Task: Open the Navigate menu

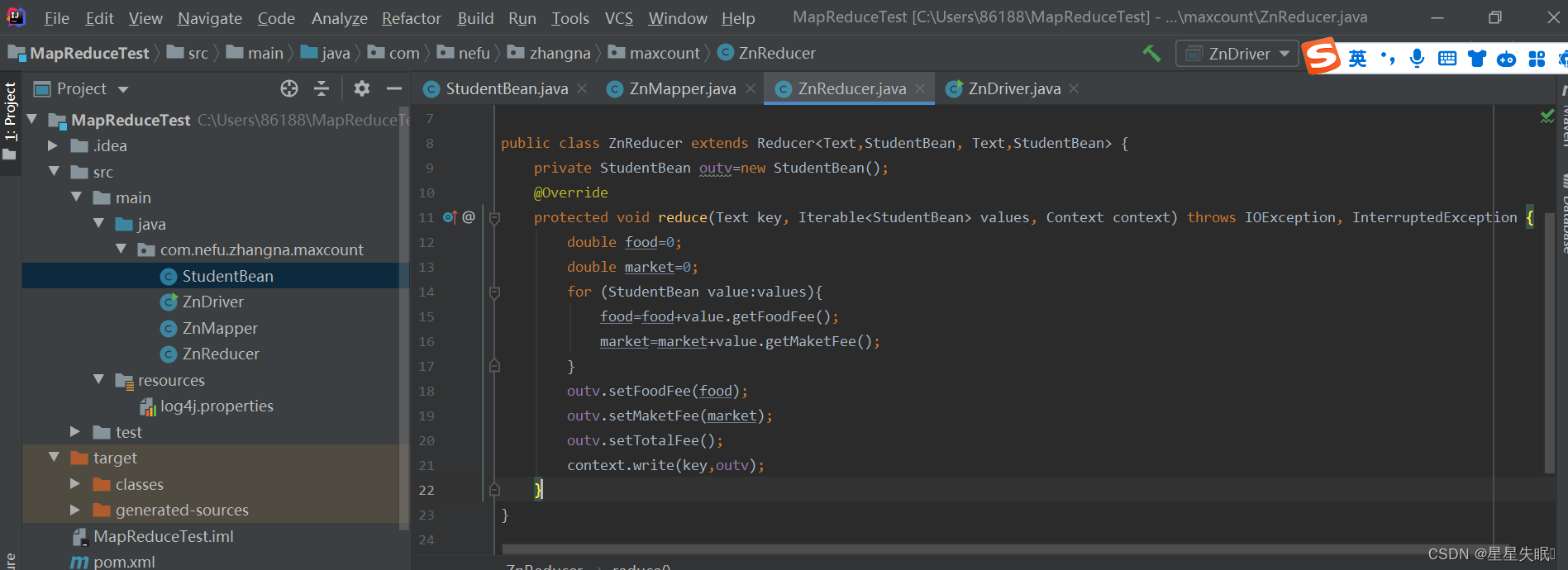Action: coord(210,18)
